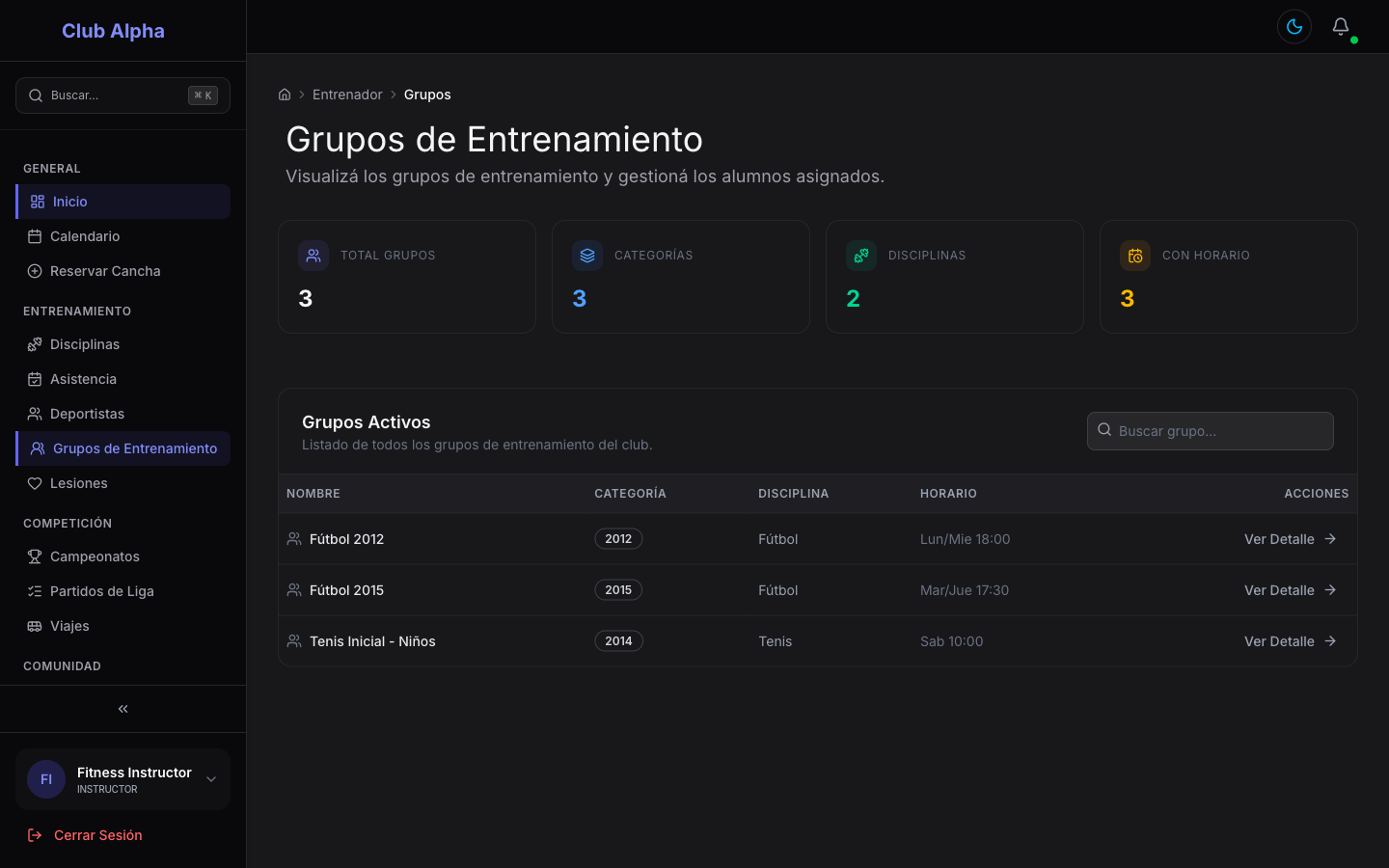Click the Mar/Jue 17:30 schedule cell
The height and width of the screenshot is (868, 1389).
point(965,590)
